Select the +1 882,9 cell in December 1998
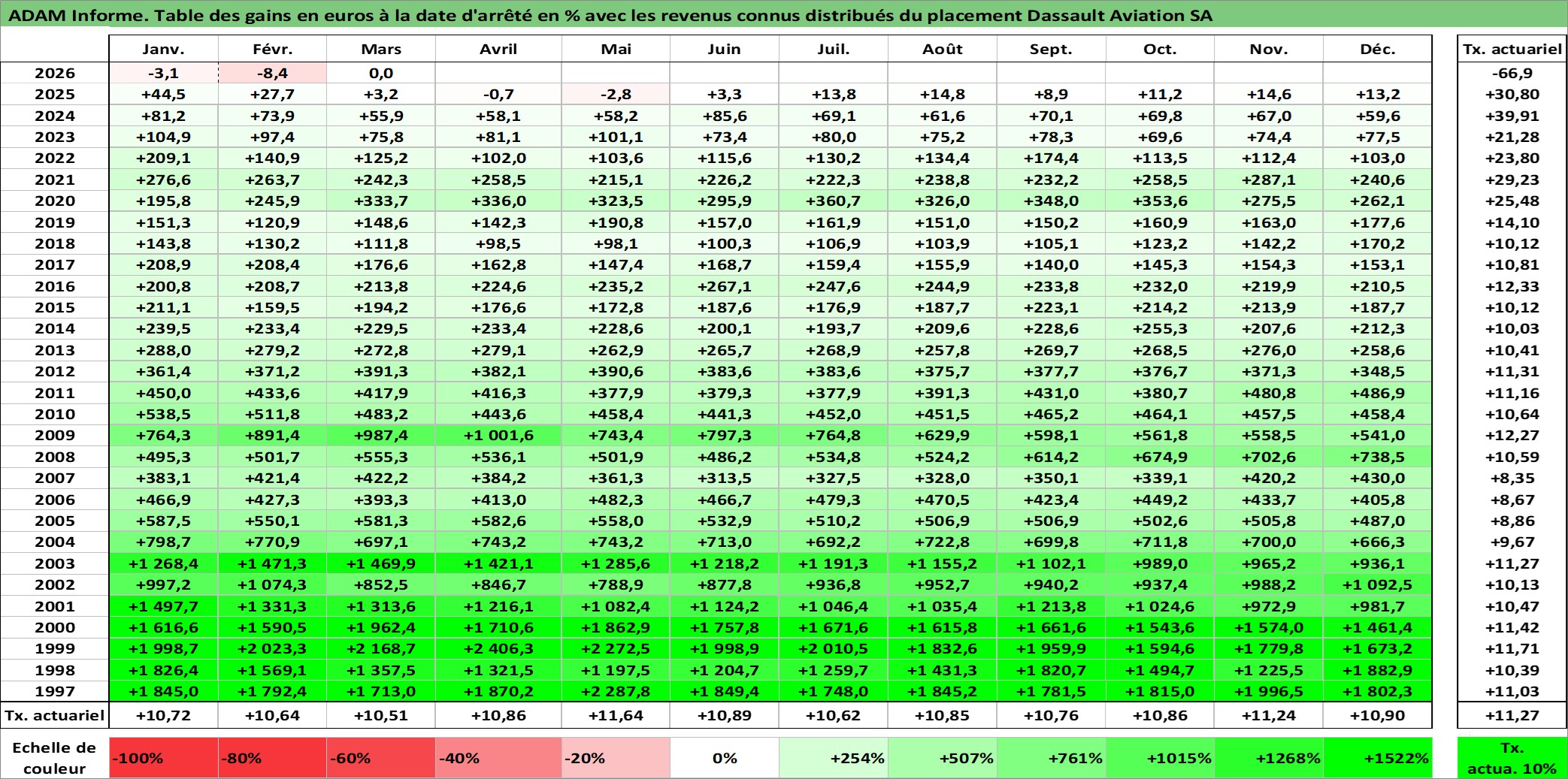Screen dimensions: 1568x779 1378,670
